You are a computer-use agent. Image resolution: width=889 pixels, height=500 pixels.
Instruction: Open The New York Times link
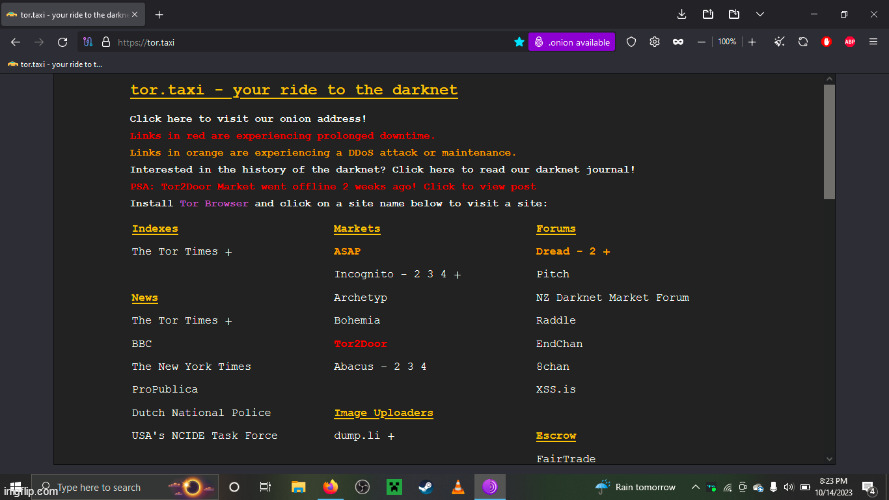(x=192, y=367)
